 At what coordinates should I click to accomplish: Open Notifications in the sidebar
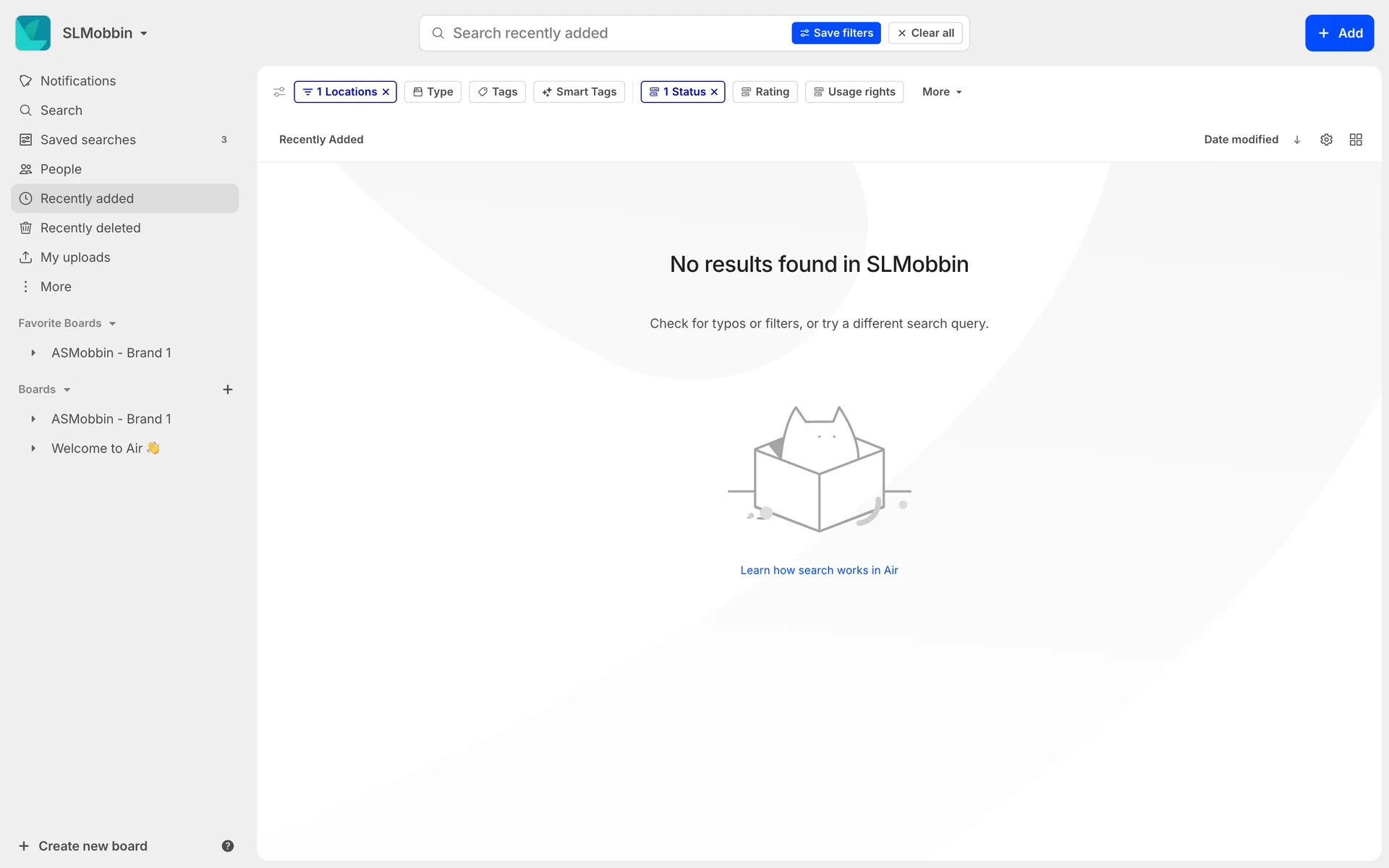pos(78,81)
